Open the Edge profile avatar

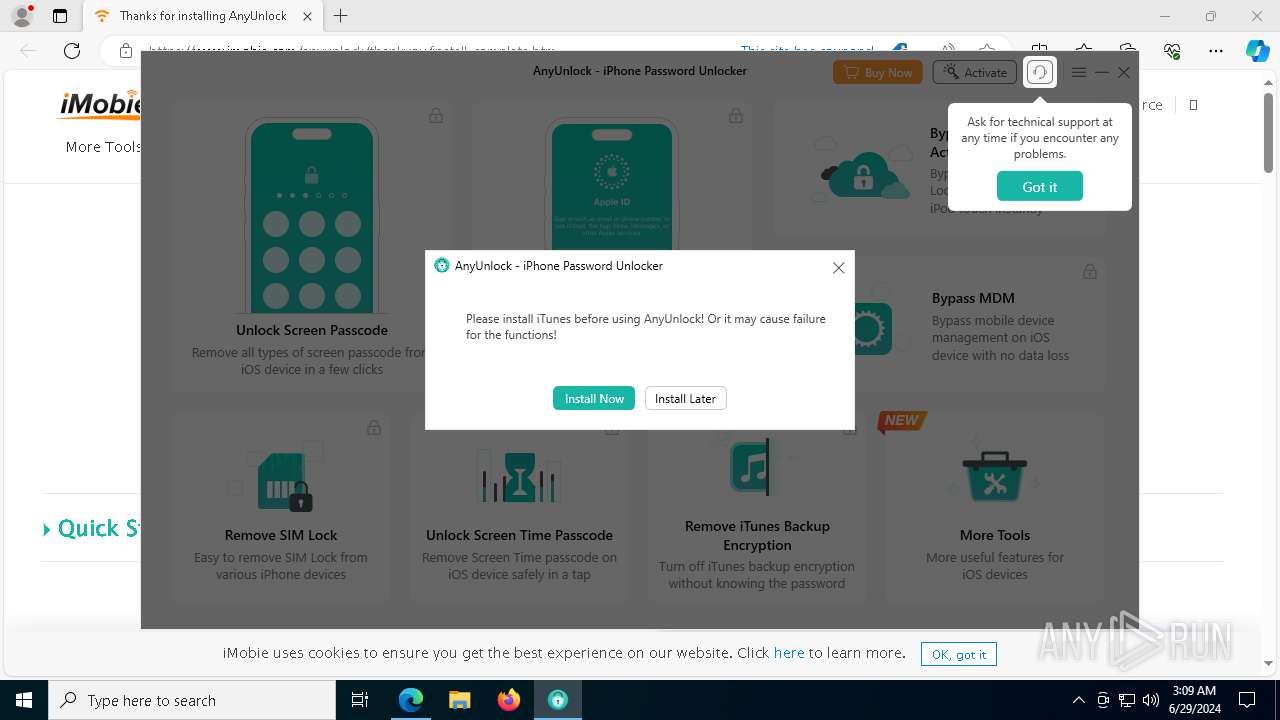click(x=22, y=16)
